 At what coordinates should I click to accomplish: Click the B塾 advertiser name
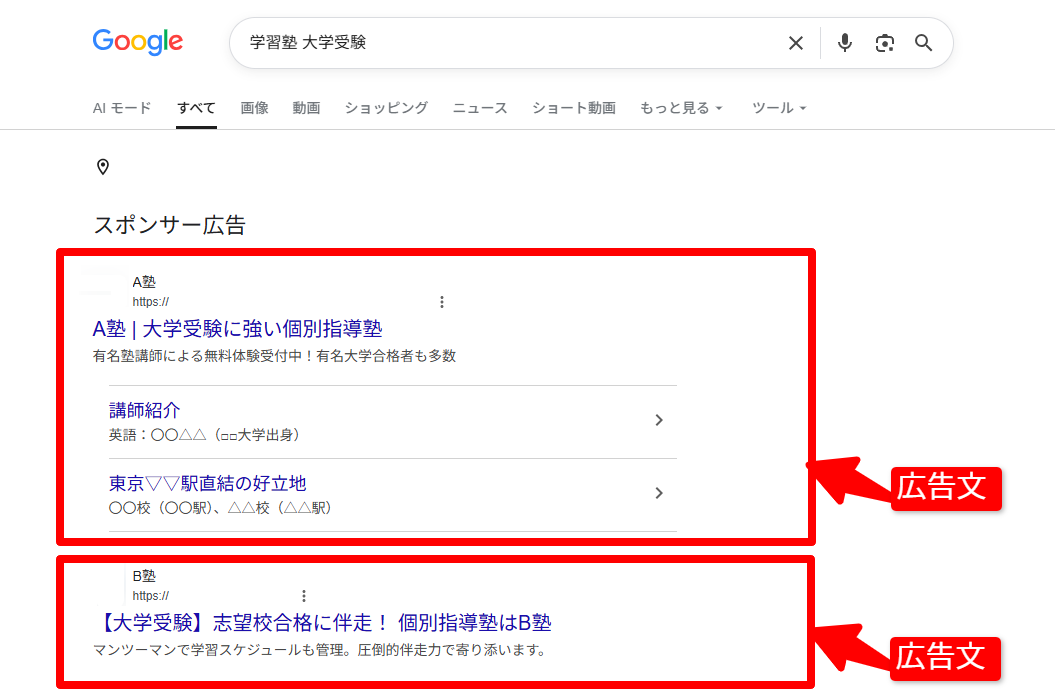pyautogui.click(x=144, y=576)
